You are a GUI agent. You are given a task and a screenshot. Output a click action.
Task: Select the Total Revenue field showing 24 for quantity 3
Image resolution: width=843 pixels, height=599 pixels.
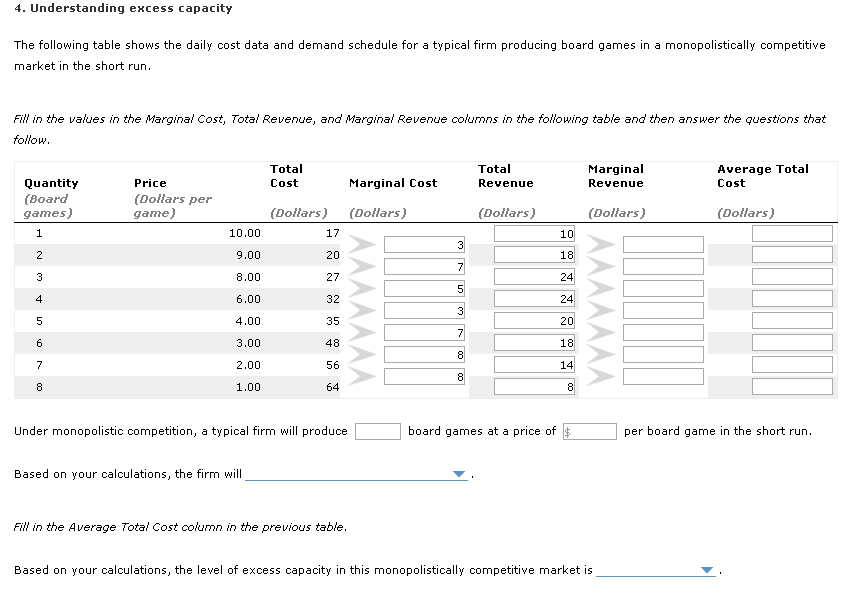(x=534, y=277)
